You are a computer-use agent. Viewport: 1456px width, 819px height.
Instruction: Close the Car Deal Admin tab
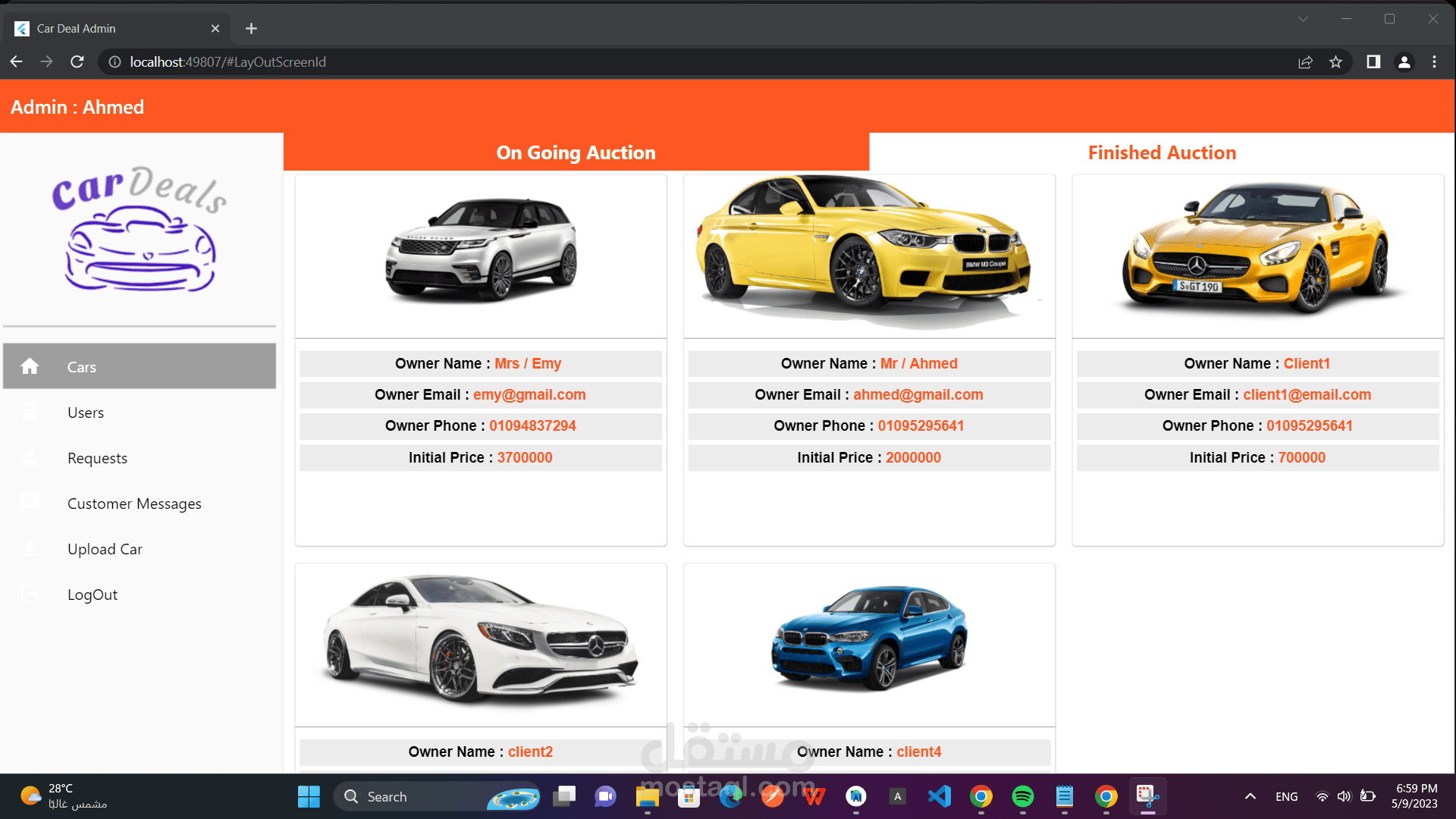click(x=215, y=28)
